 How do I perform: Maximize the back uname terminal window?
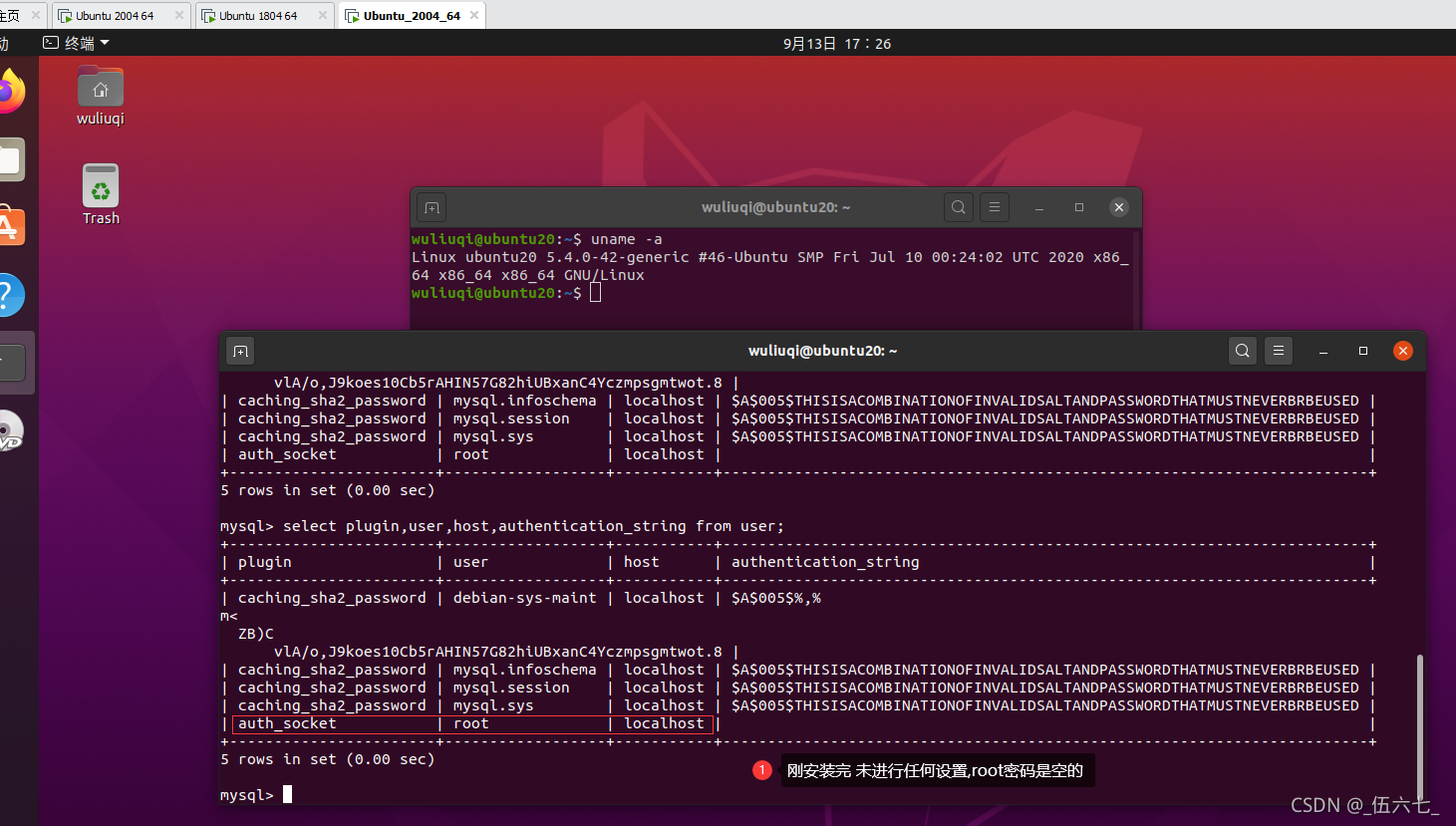pyautogui.click(x=1079, y=207)
